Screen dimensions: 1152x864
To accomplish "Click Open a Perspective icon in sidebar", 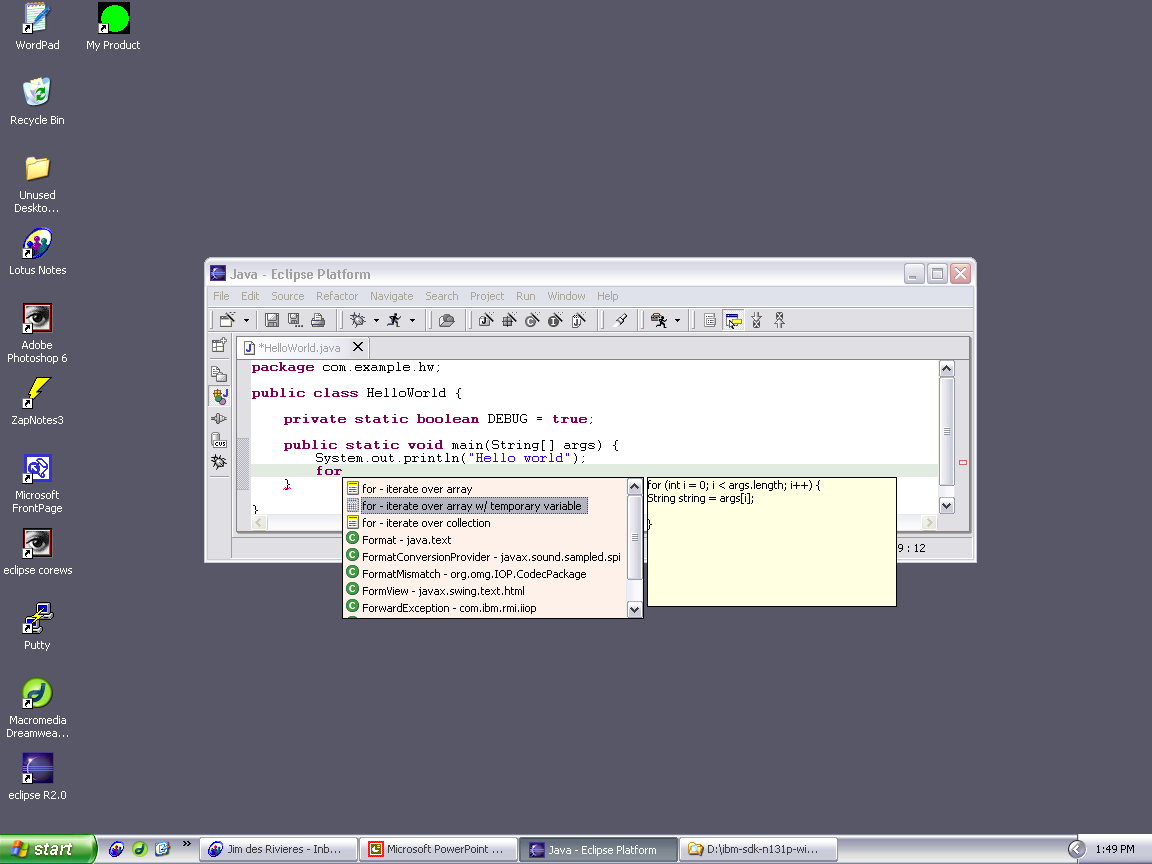I will (x=219, y=346).
